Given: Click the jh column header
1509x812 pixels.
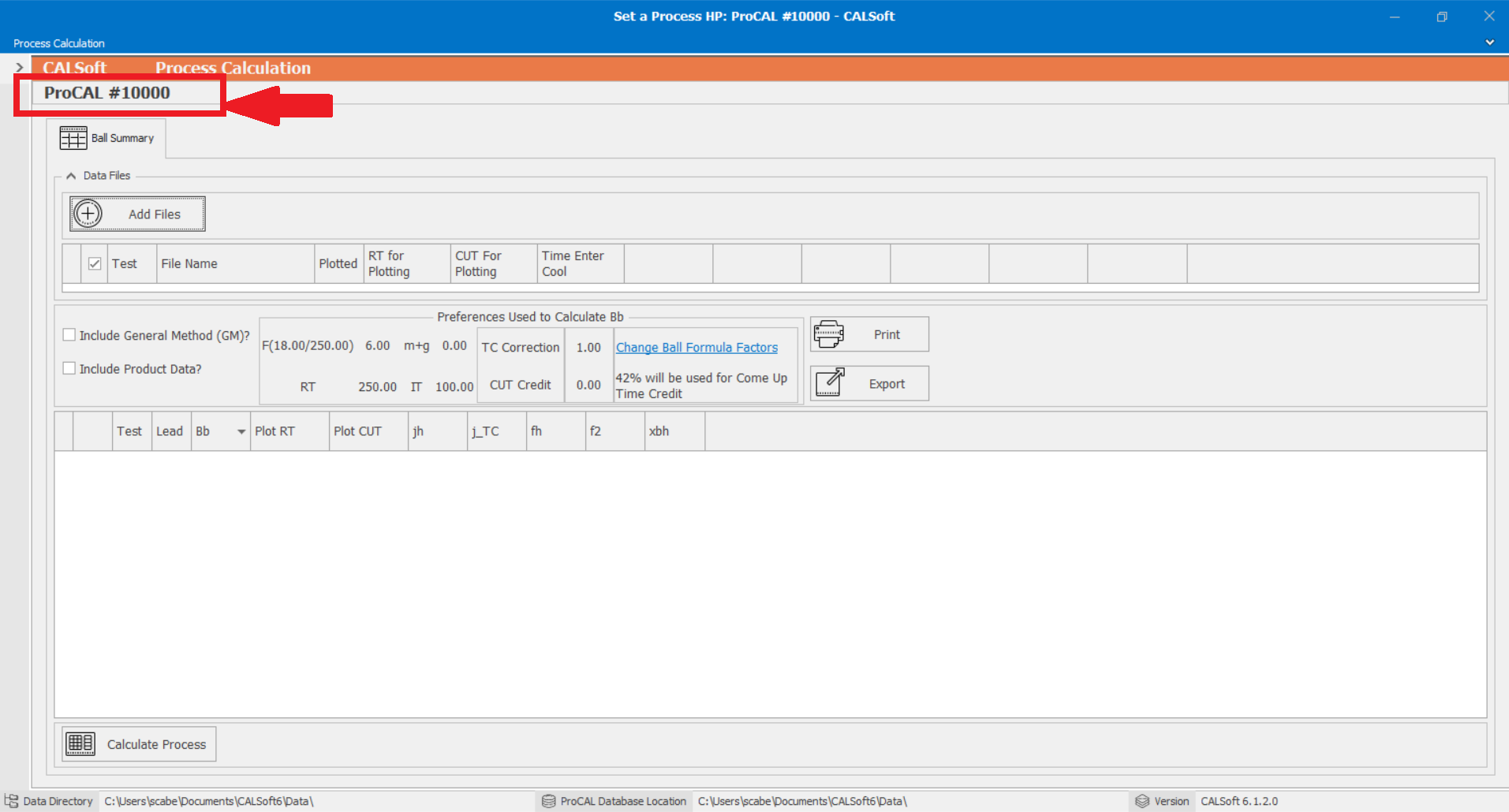Looking at the screenshot, I should point(438,431).
